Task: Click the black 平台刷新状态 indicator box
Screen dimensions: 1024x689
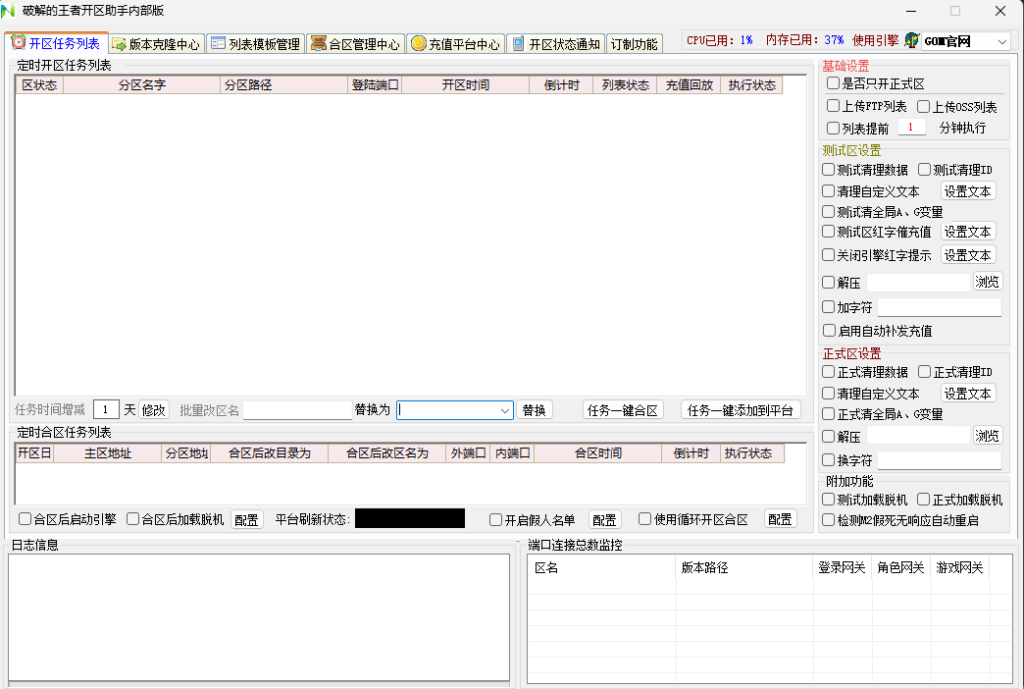Action: [409, 519]
